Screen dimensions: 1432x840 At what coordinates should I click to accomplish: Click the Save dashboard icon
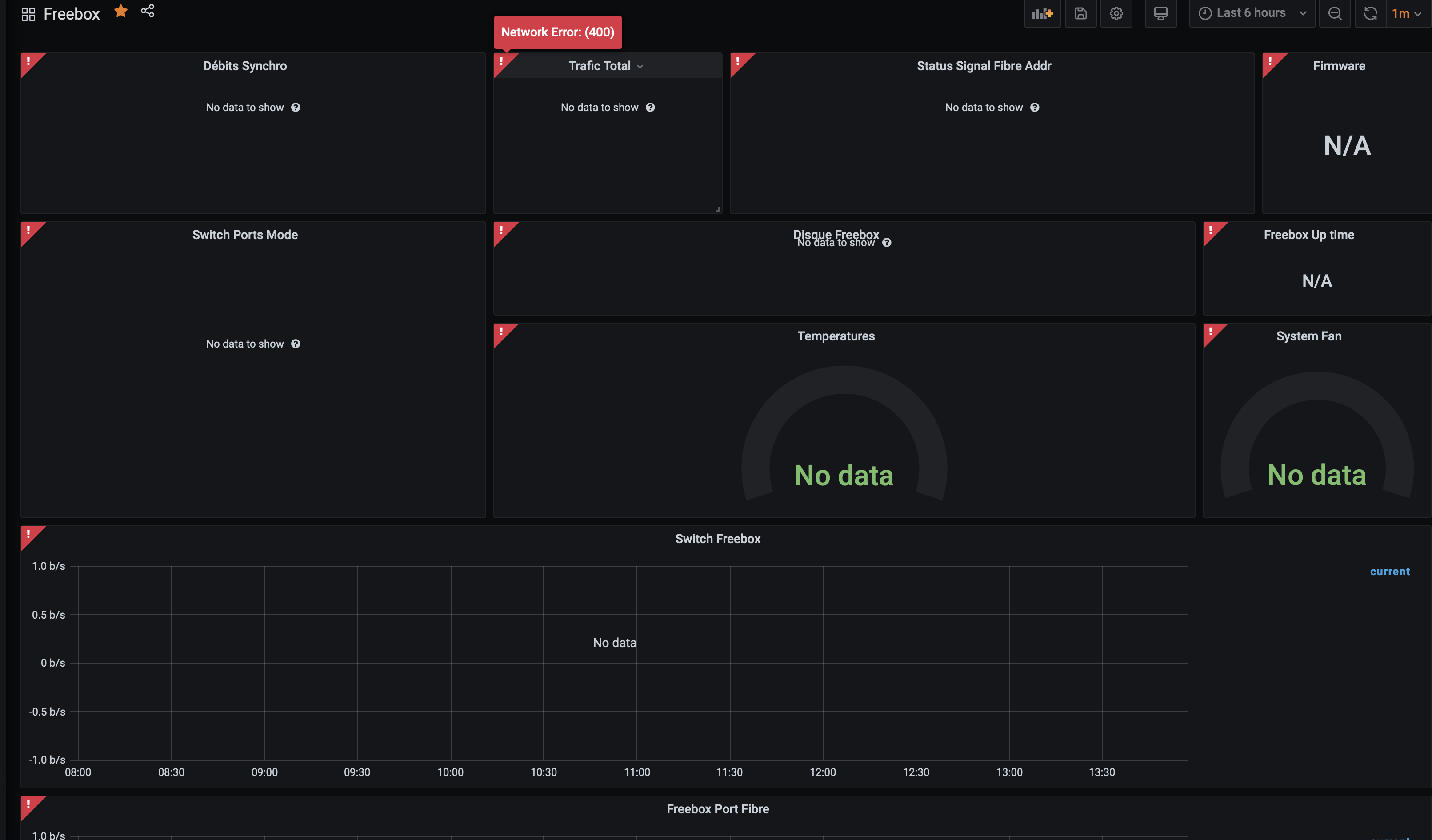coord(1080,14)
